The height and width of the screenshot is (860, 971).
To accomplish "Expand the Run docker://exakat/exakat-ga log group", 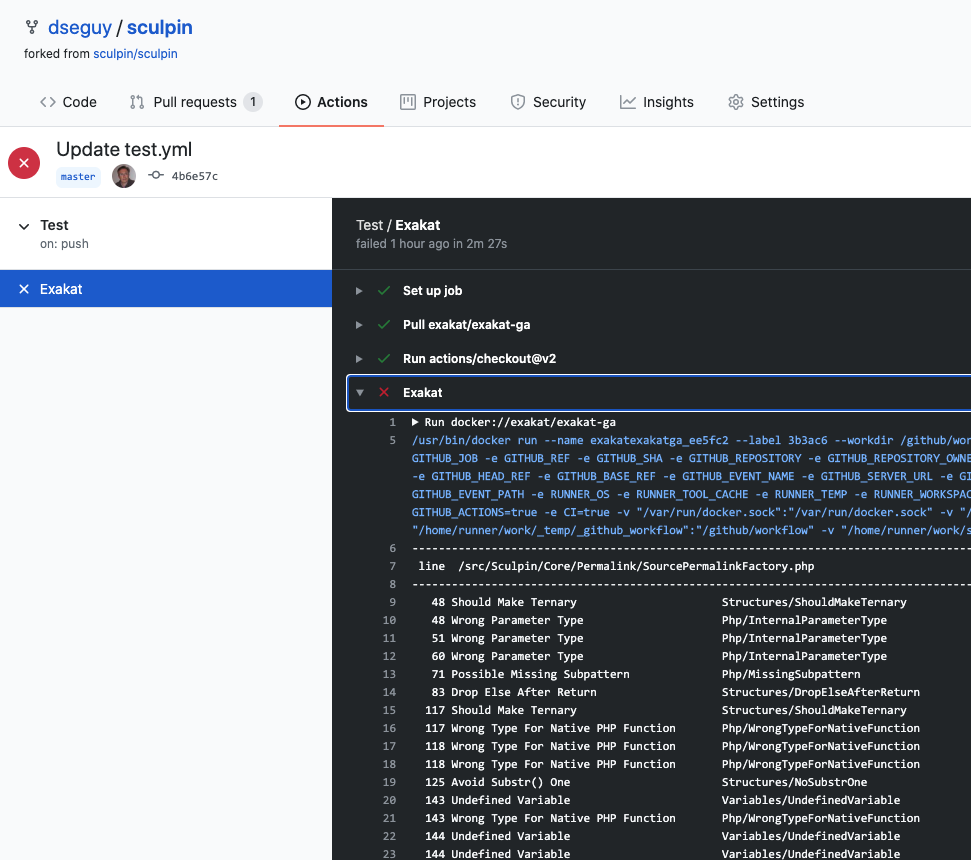I will point(415,422).
